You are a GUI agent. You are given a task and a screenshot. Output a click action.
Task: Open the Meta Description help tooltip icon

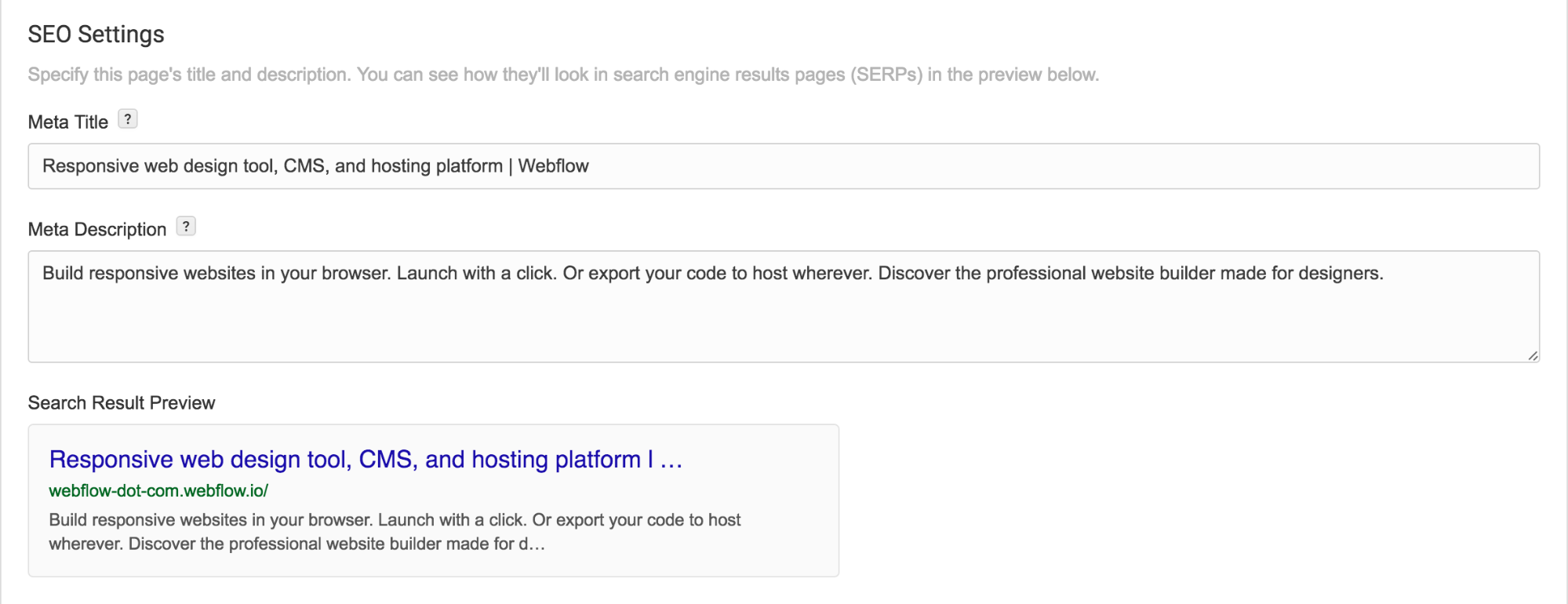click(x=186, y=227)
